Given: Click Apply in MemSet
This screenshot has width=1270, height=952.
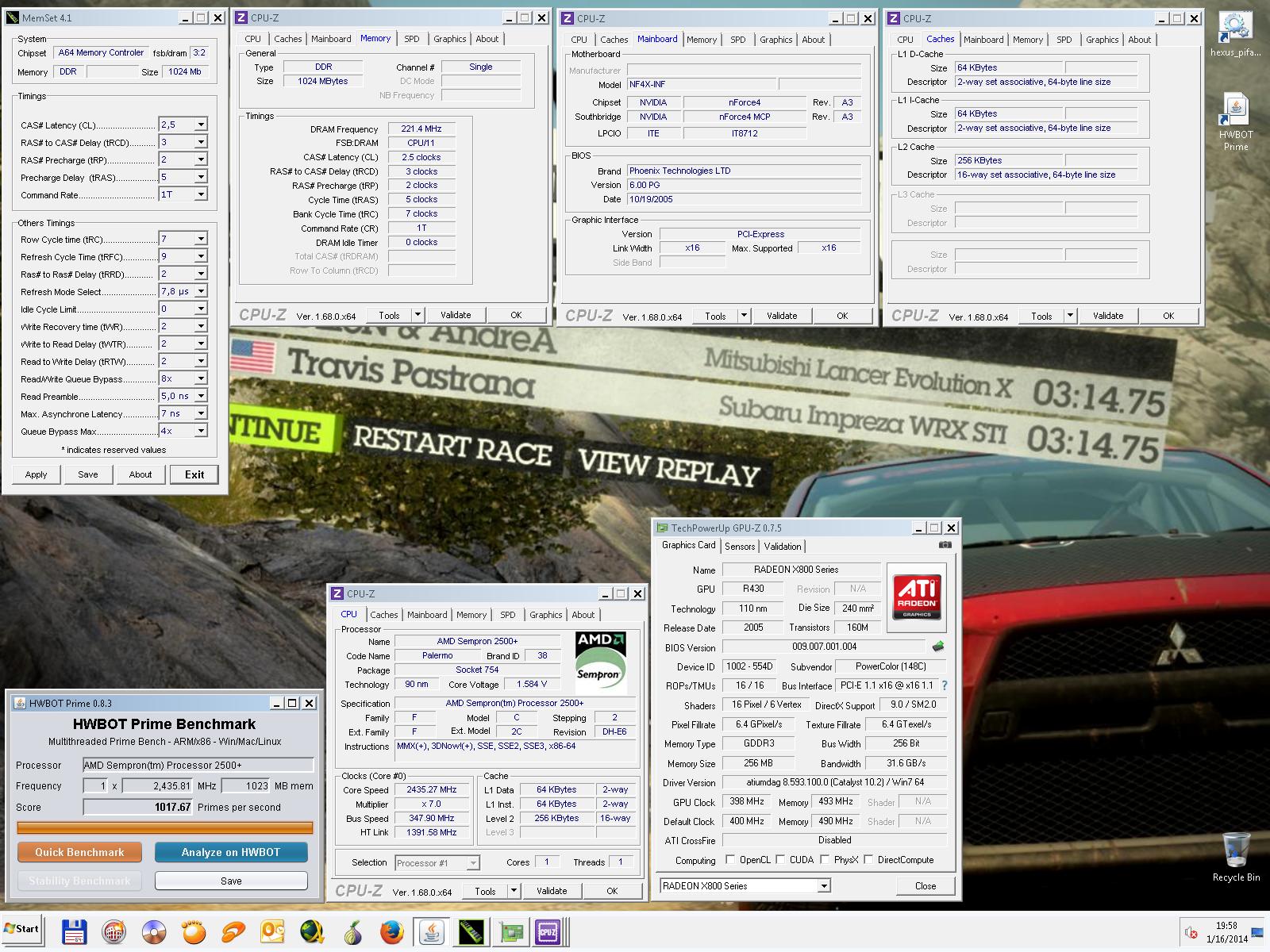Looking at the screenshot, I should tap(36, 474).
